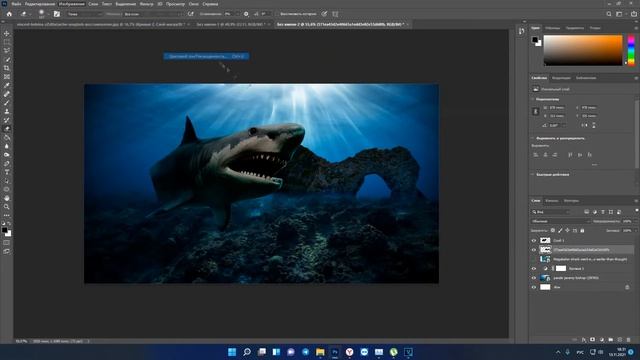Viewport: 640px width, 360px height.
Task: Toggle the layer filtering switch
Action: pos(636,211)
